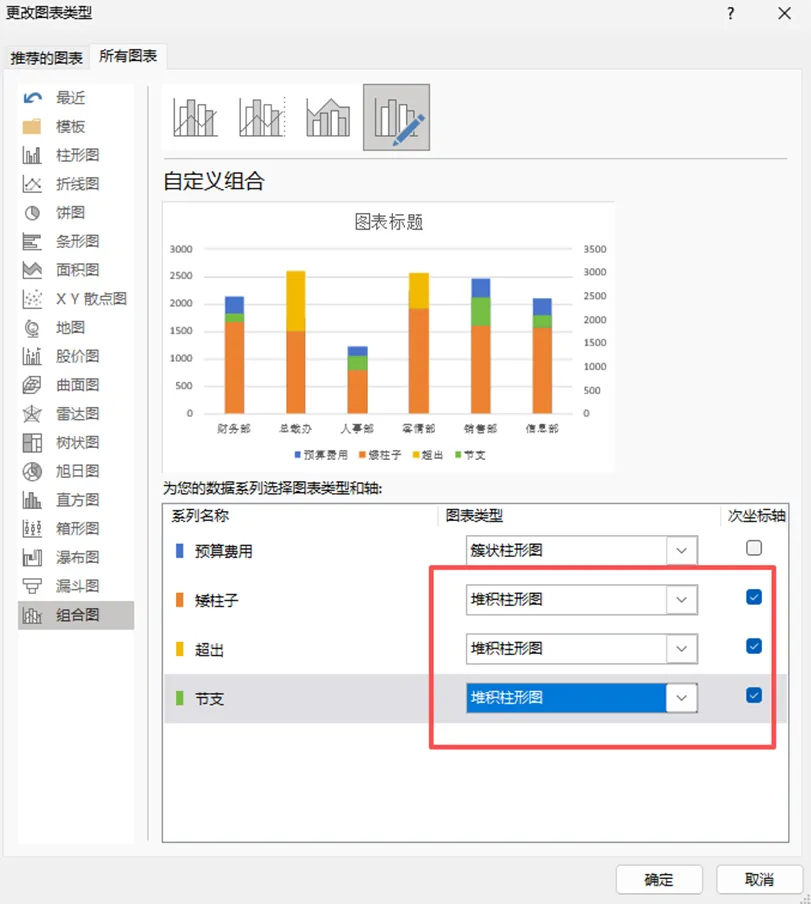Select the Combo chart (组合图) category

(76, 615)
